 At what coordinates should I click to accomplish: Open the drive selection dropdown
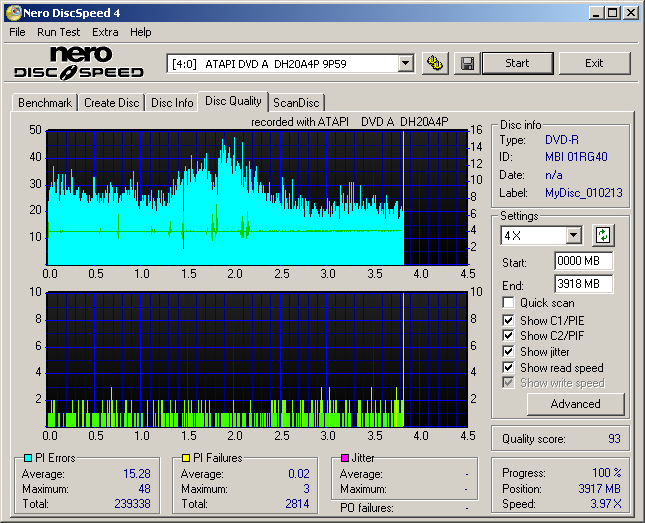(406, 63)
